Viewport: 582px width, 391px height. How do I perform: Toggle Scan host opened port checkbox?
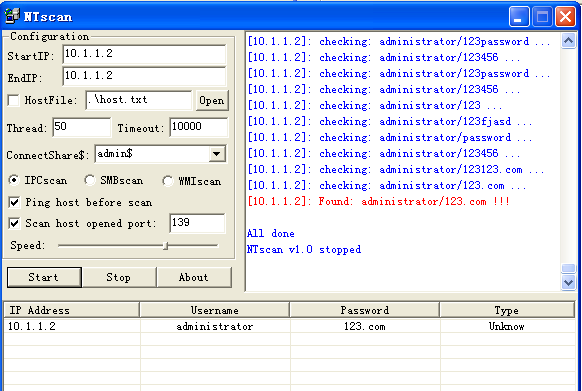[x=14, y=224]
